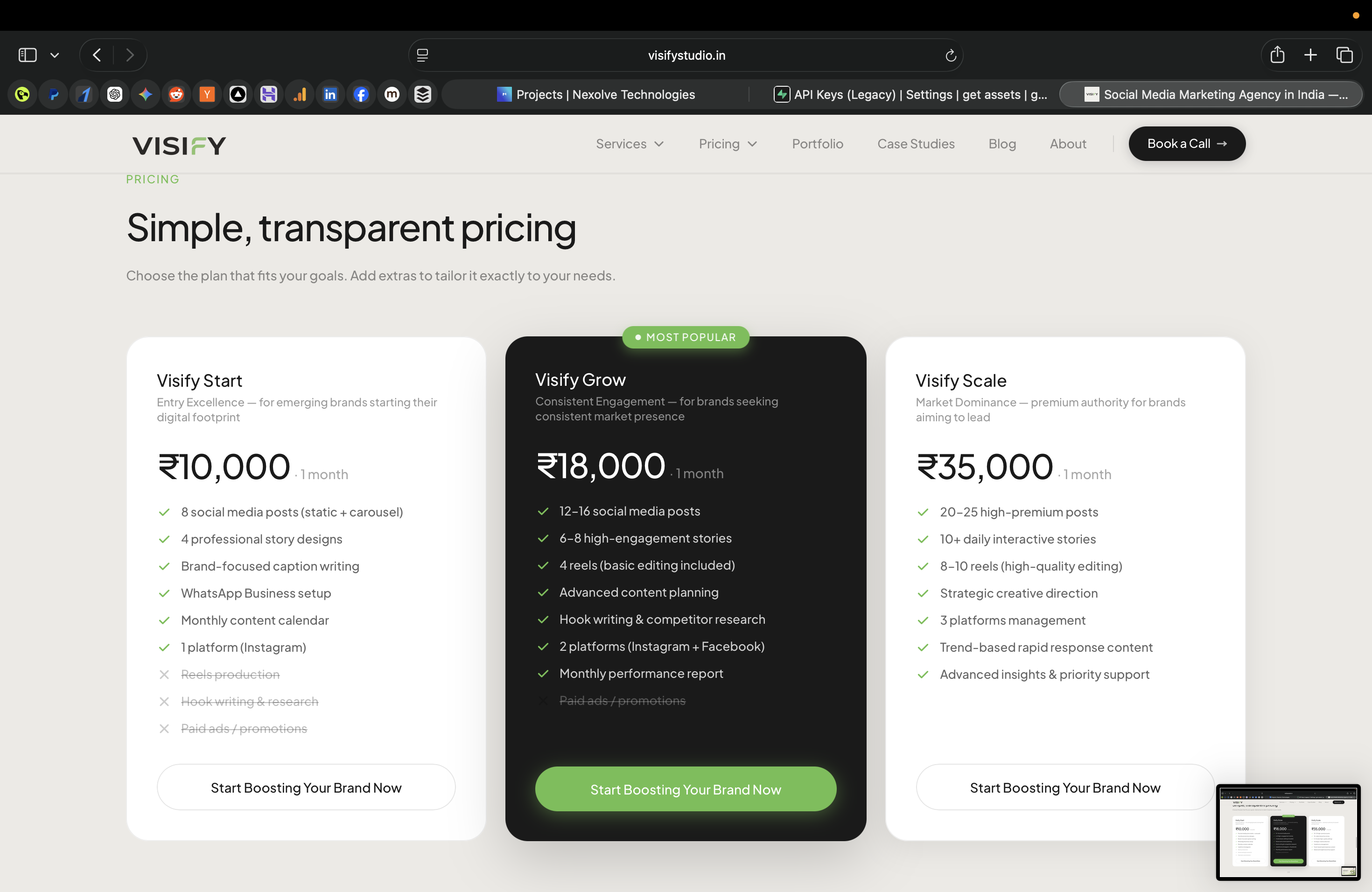Open the Case Studies nav link

point(916,144)
